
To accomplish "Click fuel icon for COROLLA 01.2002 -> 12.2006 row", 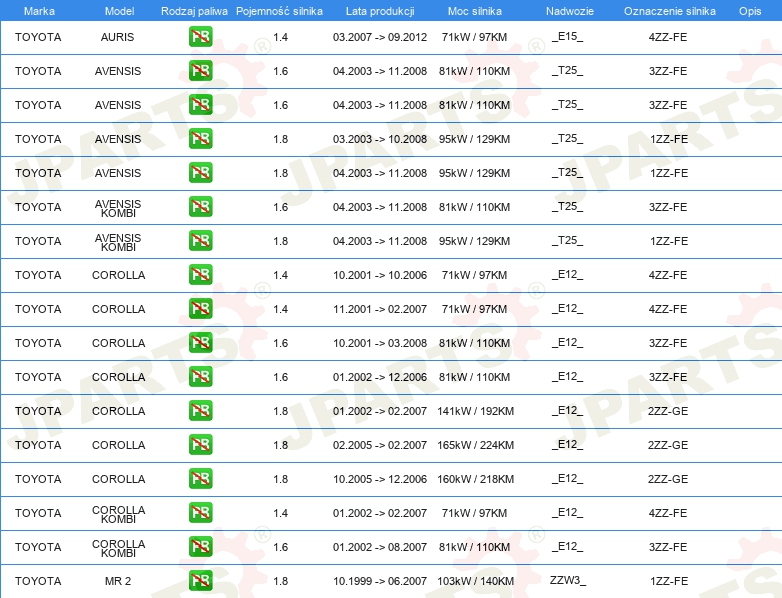I will click(200, 377).
